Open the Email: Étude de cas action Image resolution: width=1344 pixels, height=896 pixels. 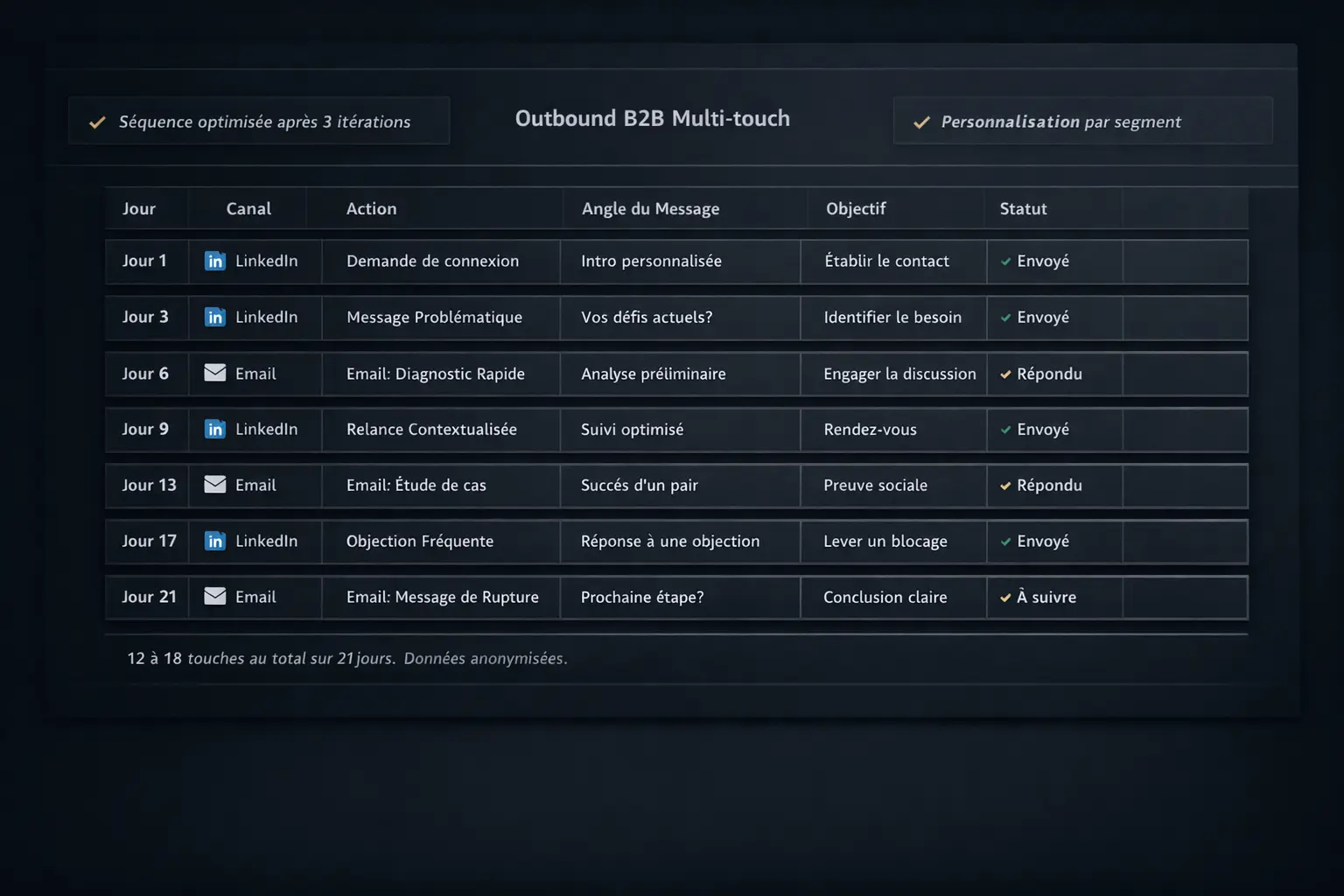coord(416,486)
